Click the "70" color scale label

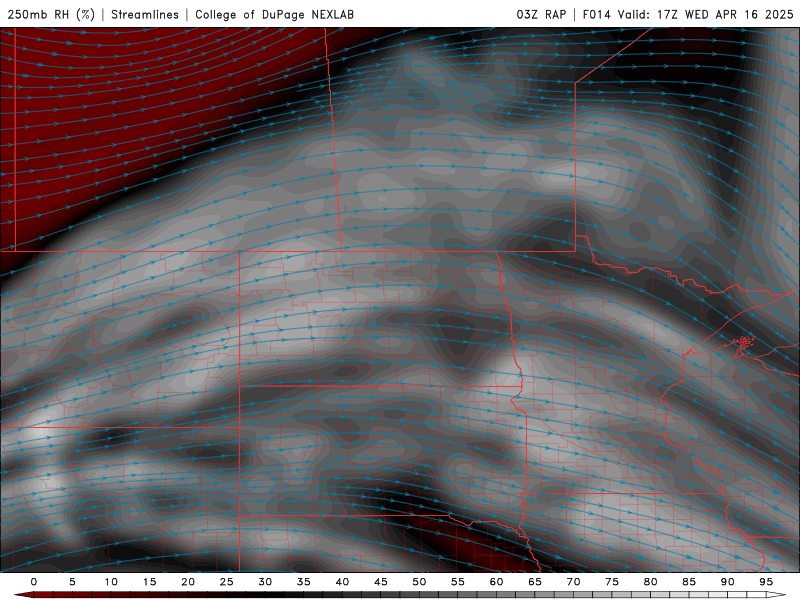(573, 582)
